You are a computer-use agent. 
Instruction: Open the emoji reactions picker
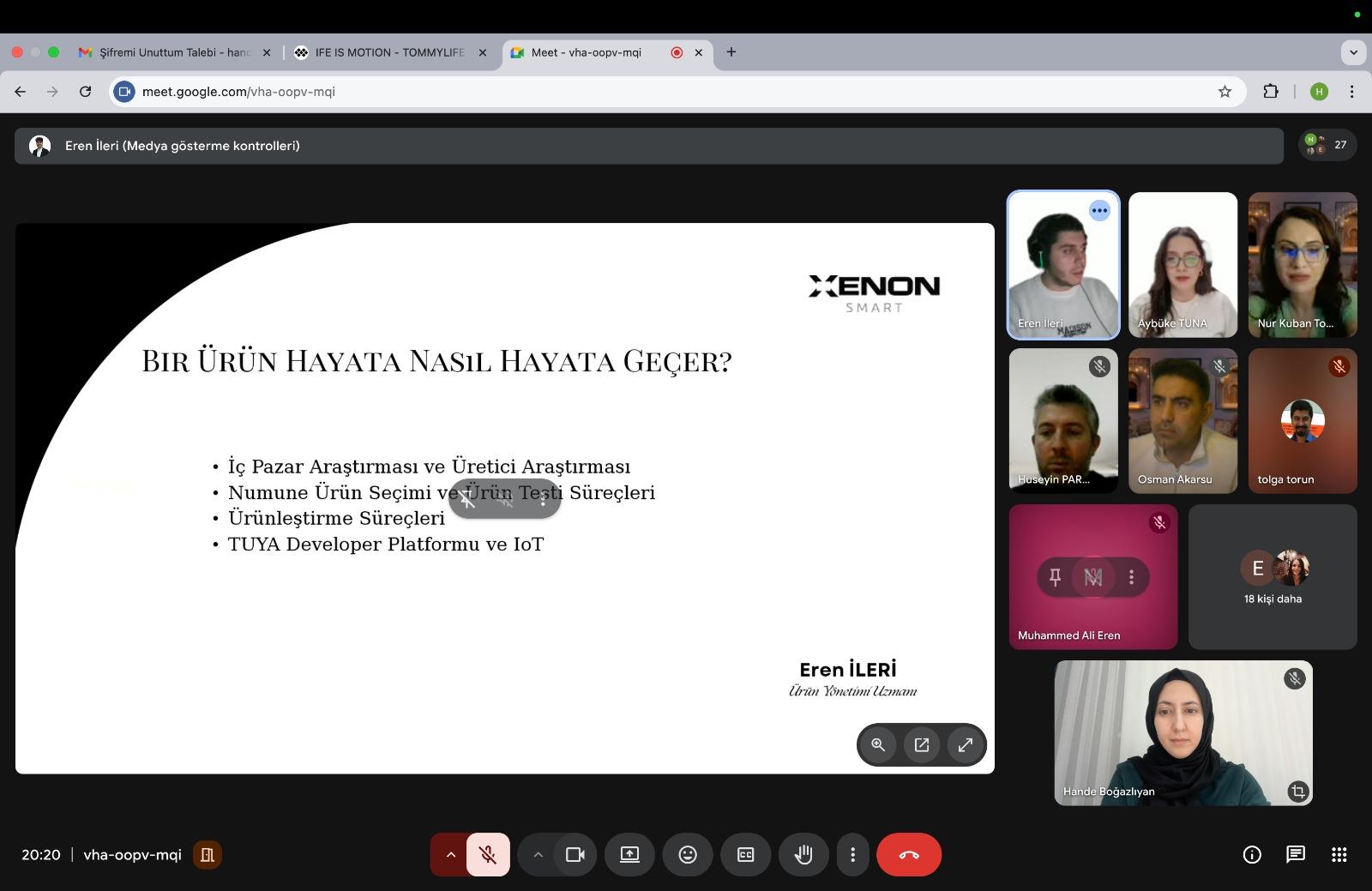click(x=688, y=855)
